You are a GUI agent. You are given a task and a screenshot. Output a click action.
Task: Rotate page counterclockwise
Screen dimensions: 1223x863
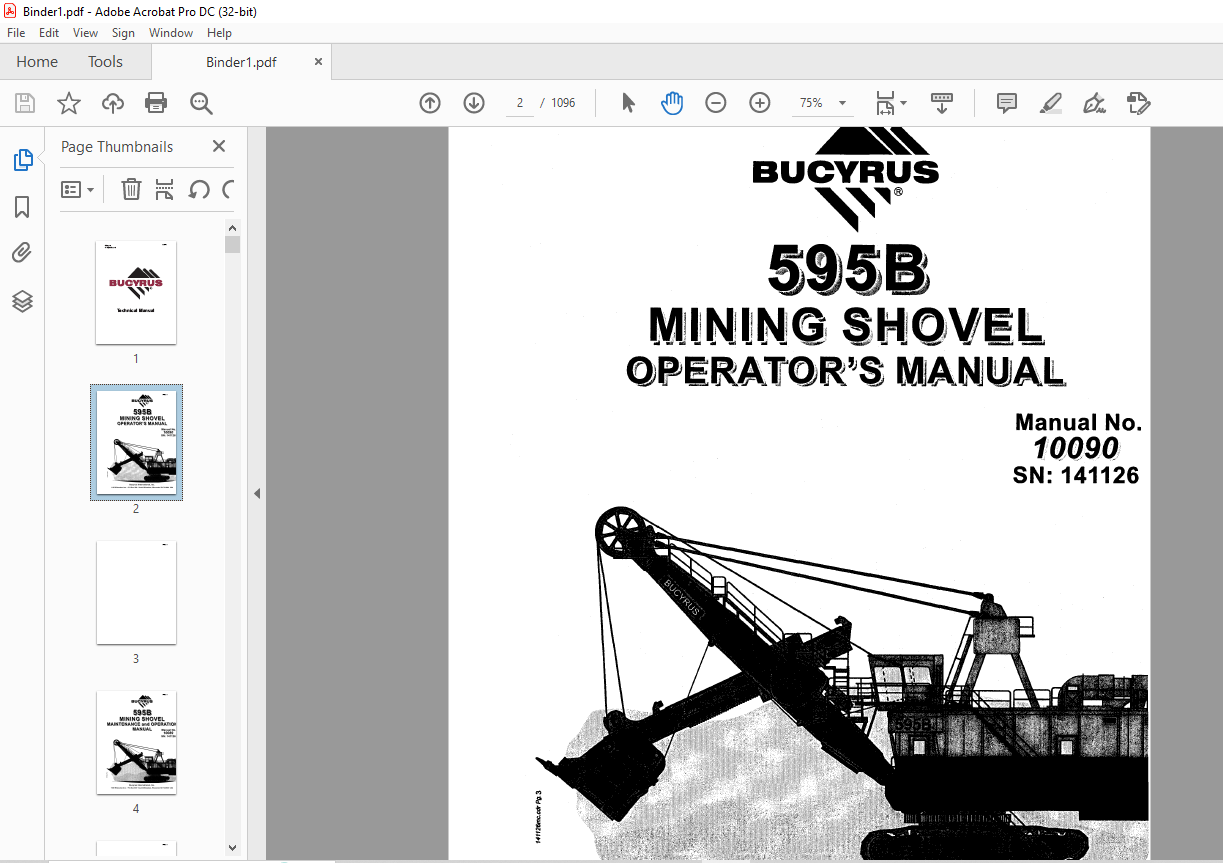(199, 189)
